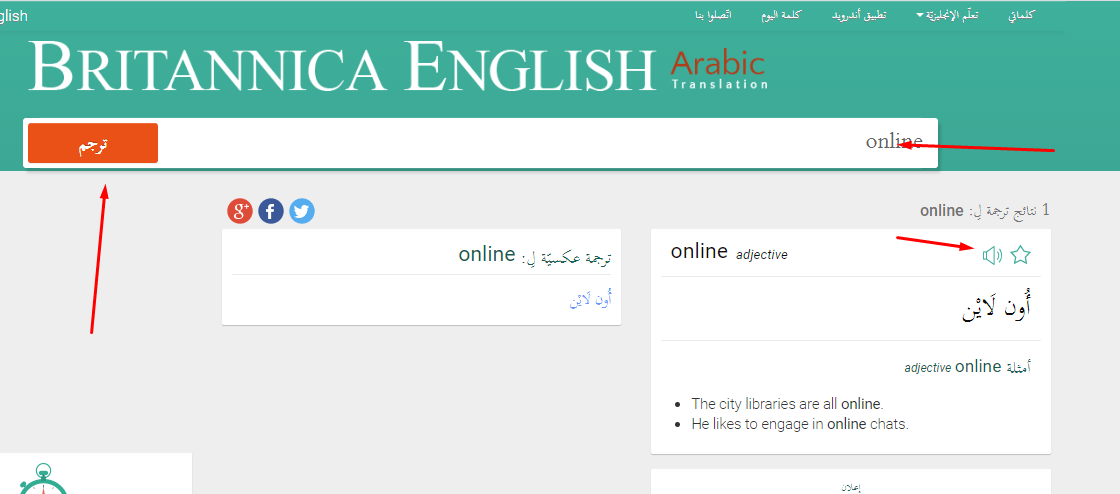Click the stopwatch icon at bottom left
The image size is (1120, 494).
point(43,480)
